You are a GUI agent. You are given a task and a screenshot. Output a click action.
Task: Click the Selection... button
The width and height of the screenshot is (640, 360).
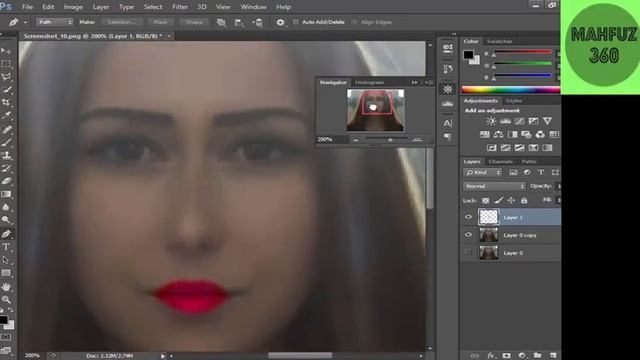(122, 22)
